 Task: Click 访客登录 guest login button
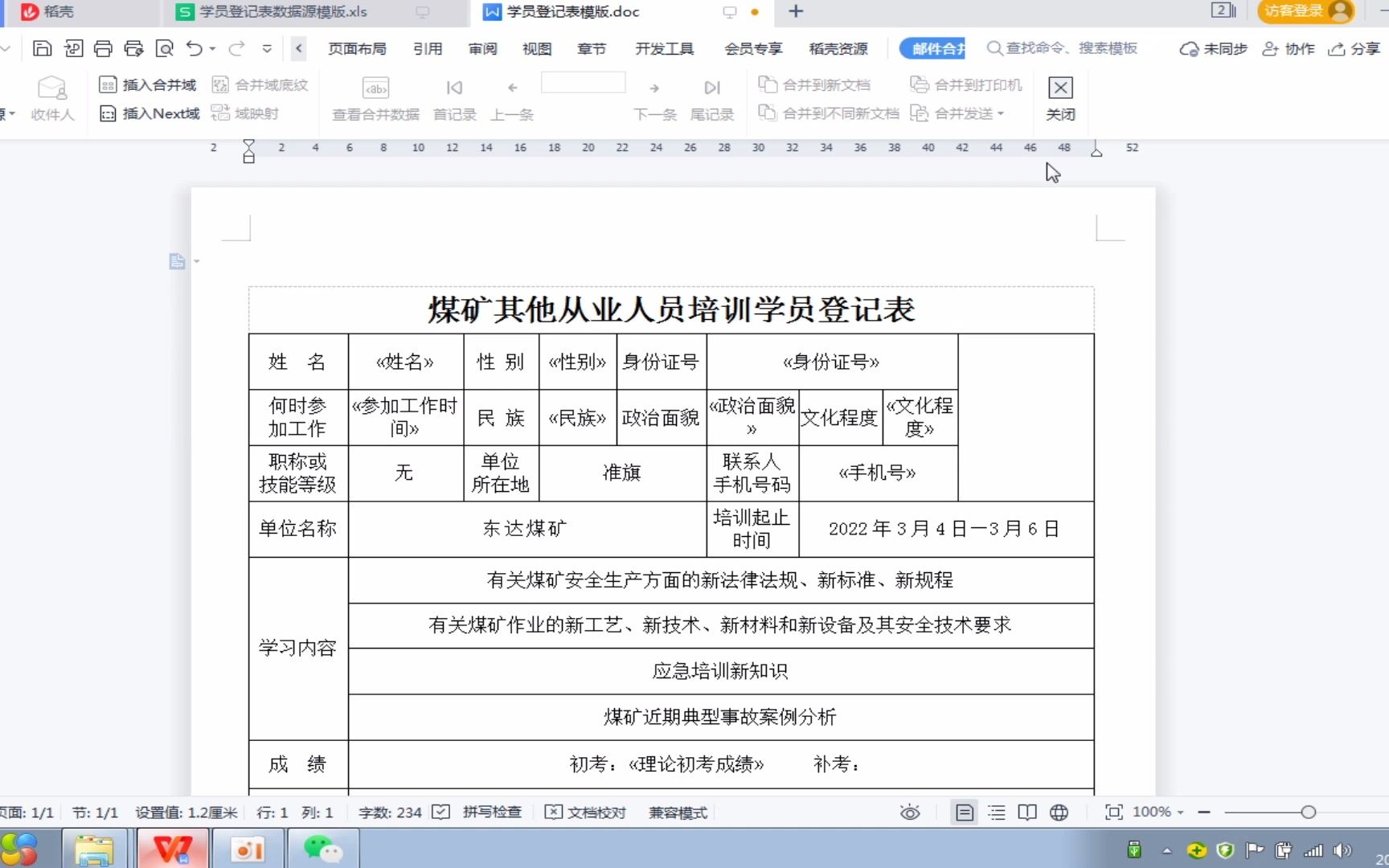(x=1306, y=11)
